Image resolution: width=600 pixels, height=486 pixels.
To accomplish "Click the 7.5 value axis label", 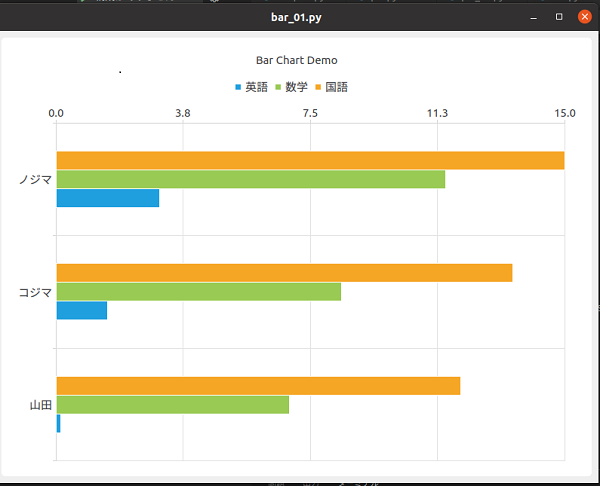I will pos(310,113).
